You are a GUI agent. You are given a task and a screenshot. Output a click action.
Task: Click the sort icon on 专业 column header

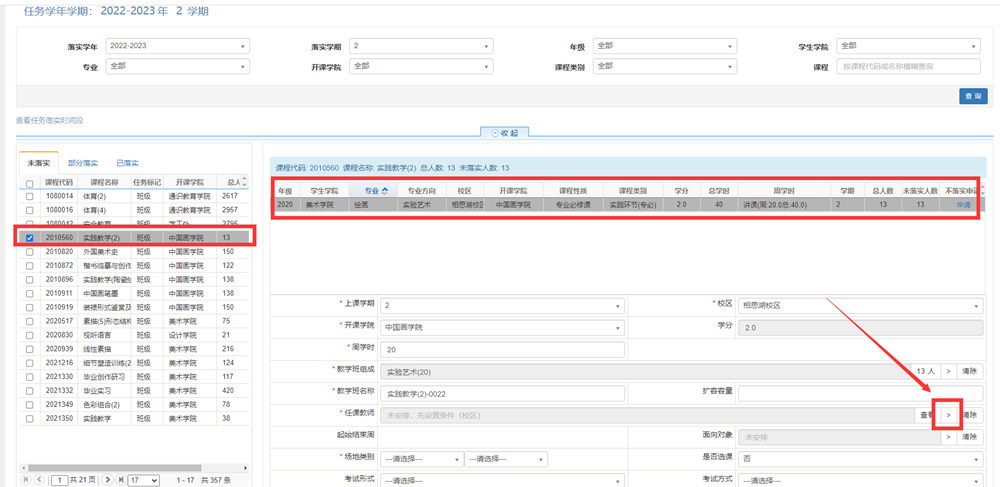click(386, 190)
